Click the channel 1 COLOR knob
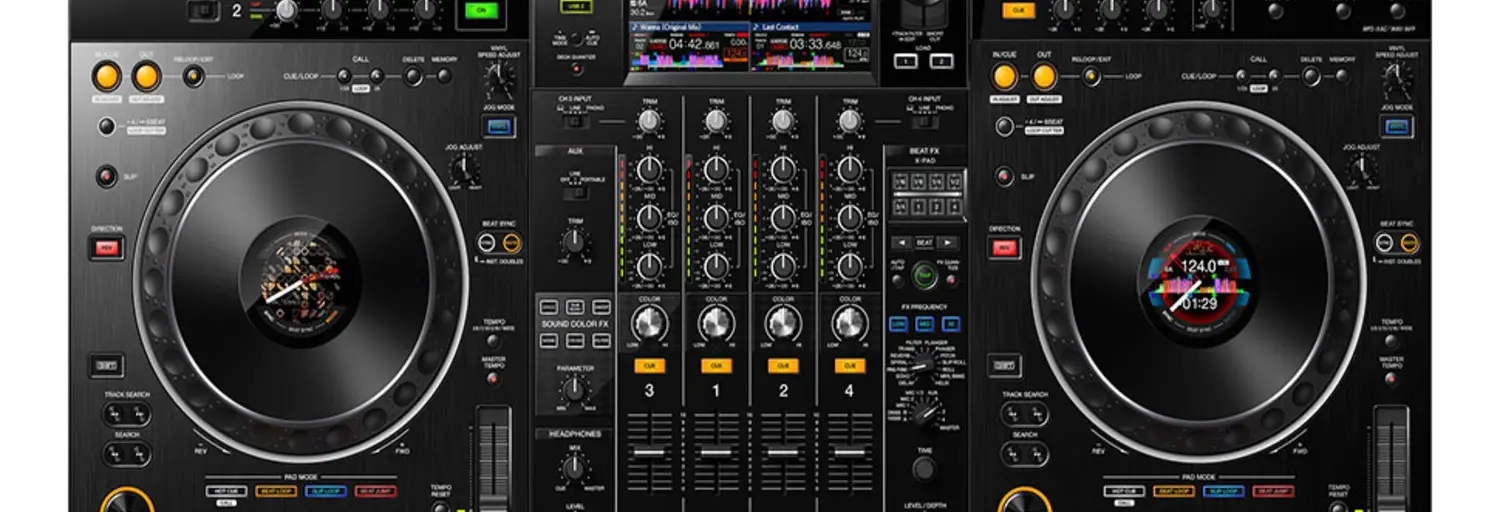Screen dimensions: 1500x512 [x=716, y=324]
